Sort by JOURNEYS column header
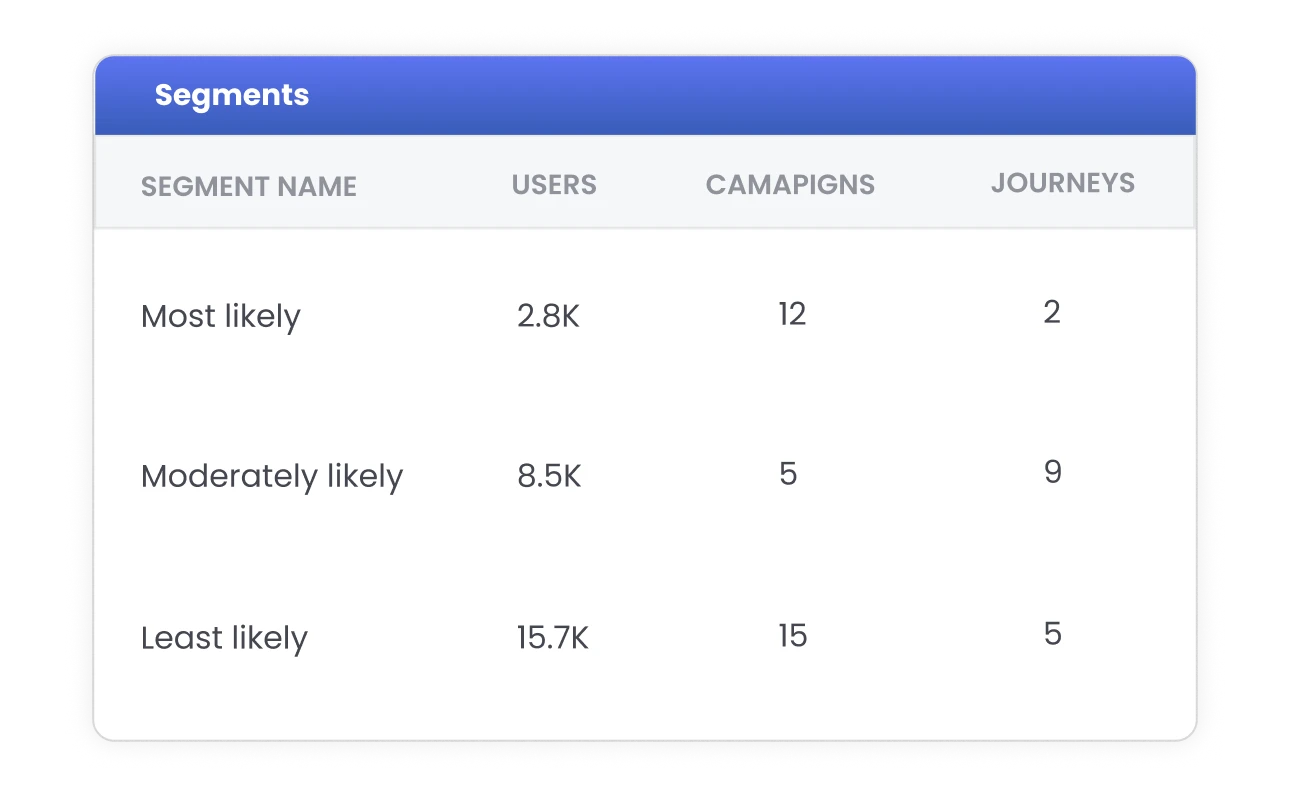The height and width of the screenshot is (796, 1290). [1063, 183]
